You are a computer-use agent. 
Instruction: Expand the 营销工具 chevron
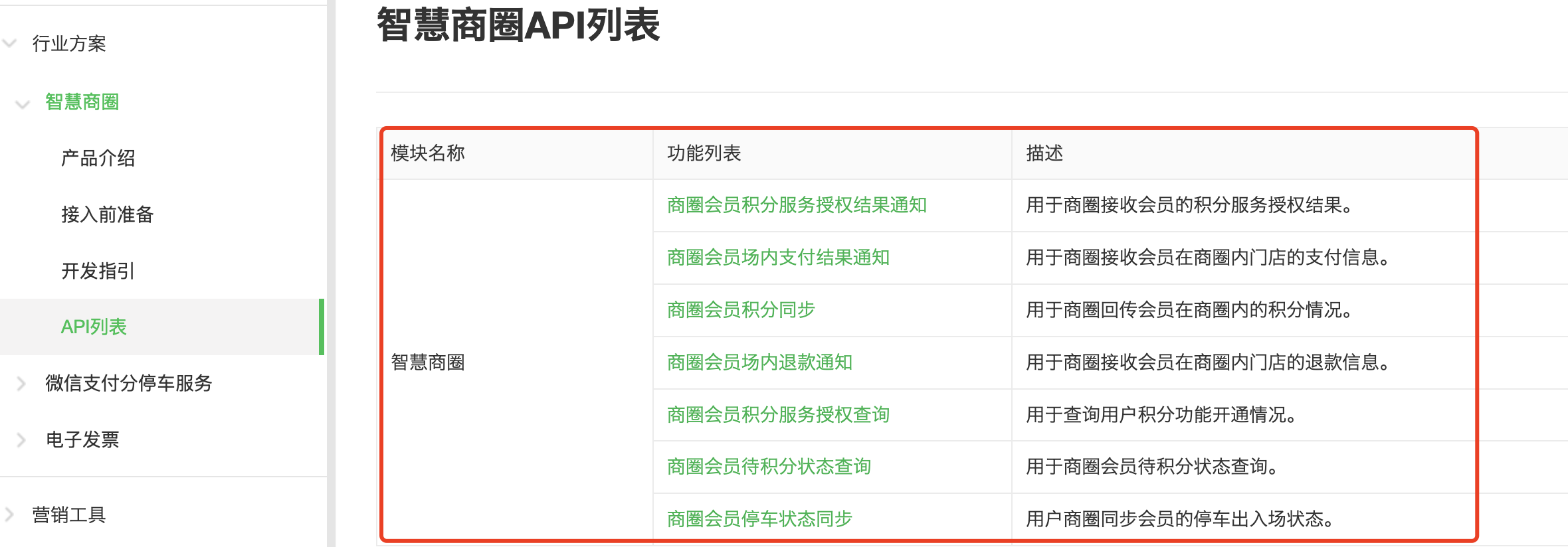pos(9,515)
